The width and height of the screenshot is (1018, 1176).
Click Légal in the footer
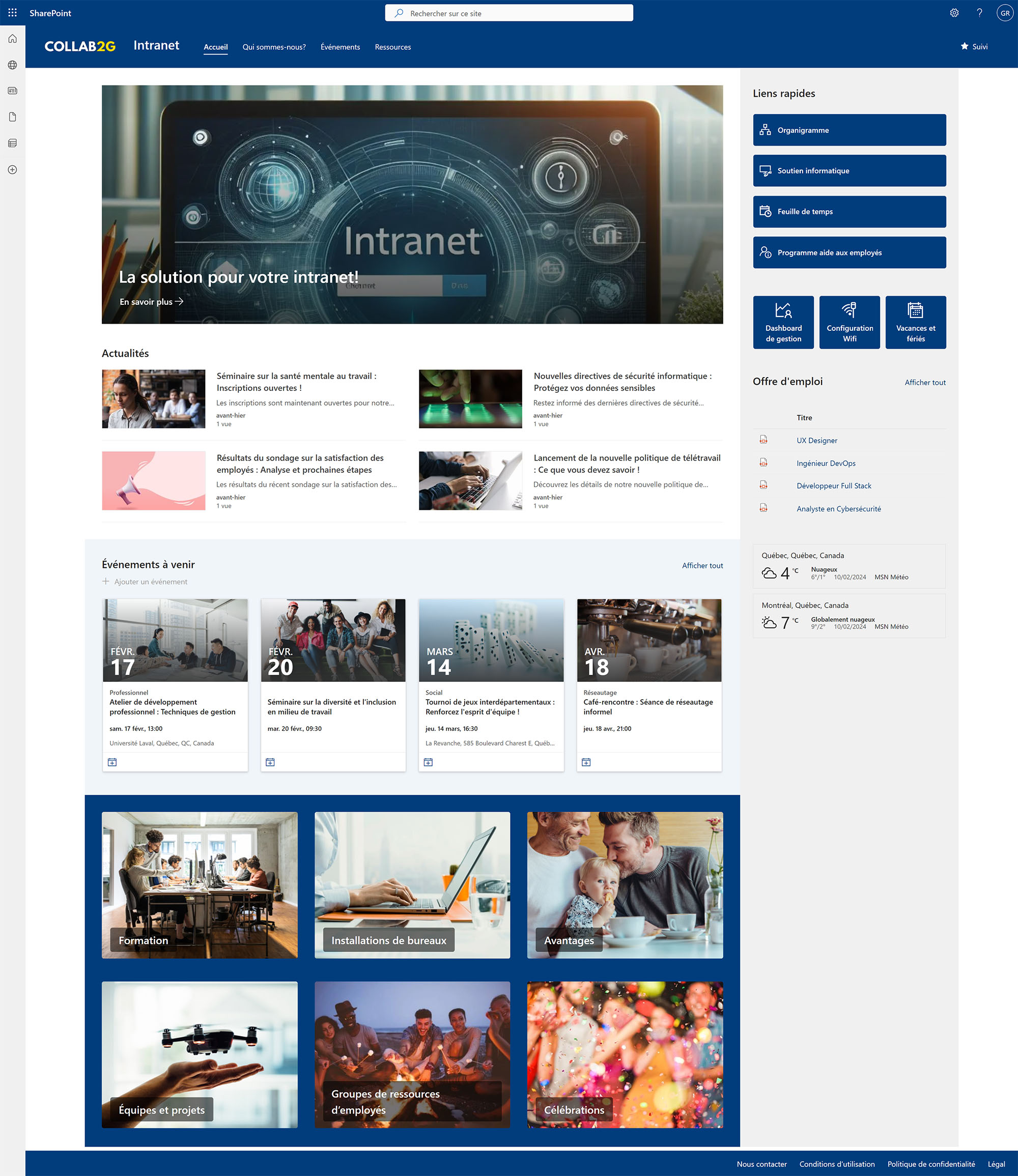pyautogui.click(x=997, y=1164)
